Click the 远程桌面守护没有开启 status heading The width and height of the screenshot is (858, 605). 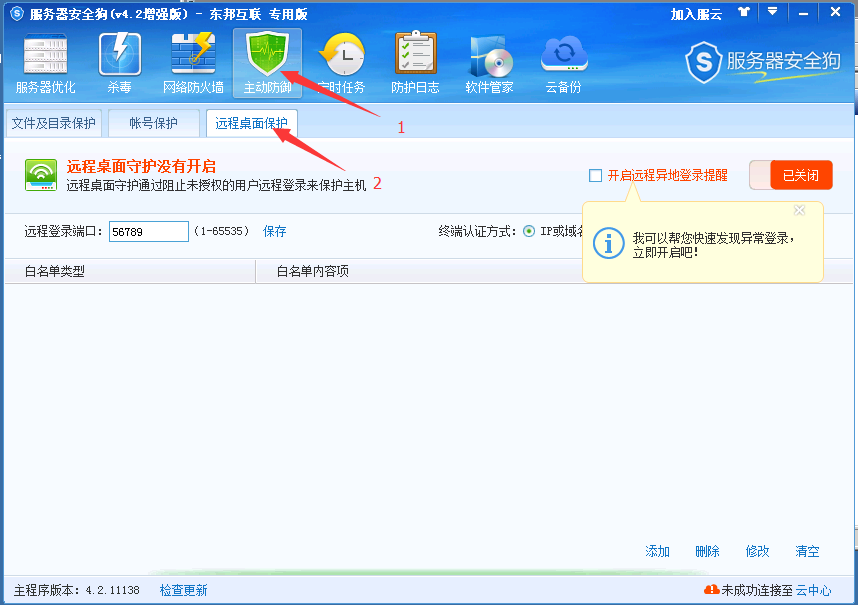pyautogui.click(x=141, y=166)
